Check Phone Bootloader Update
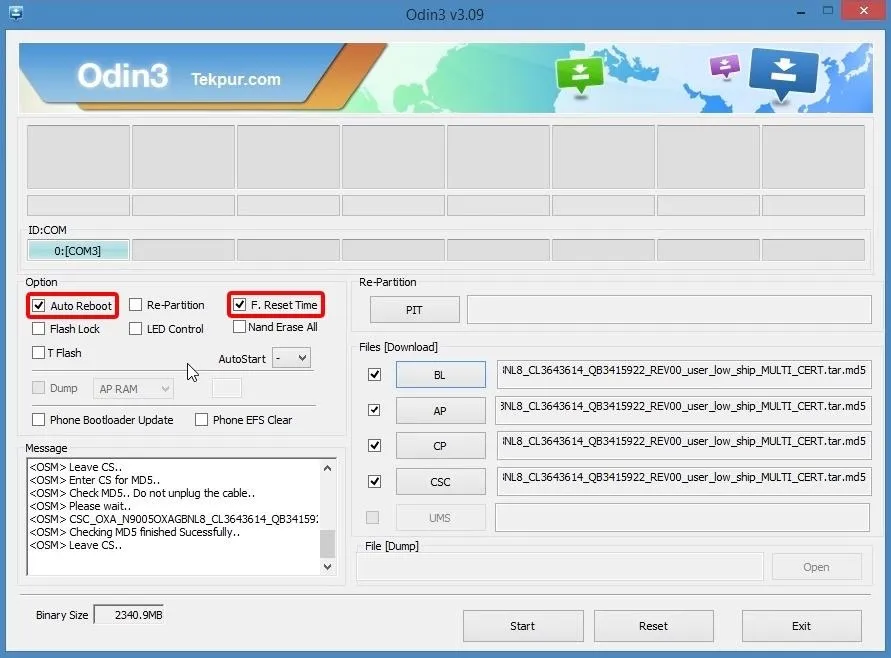The image size is (891, 658). 39,420
